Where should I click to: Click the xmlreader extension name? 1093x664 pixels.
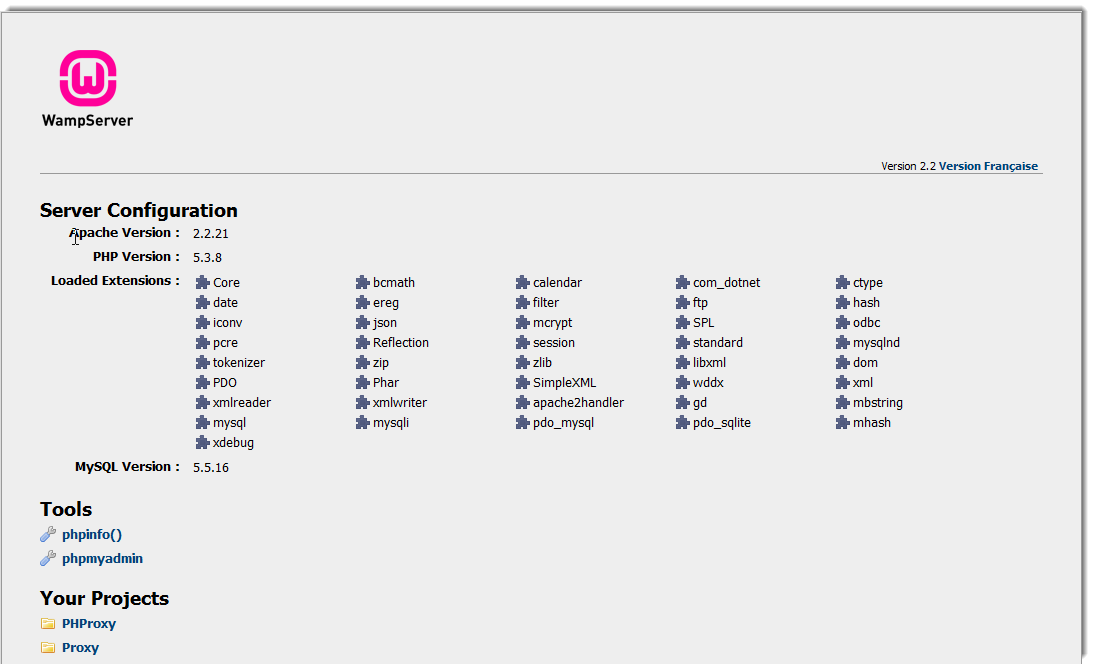pos(242,403)
